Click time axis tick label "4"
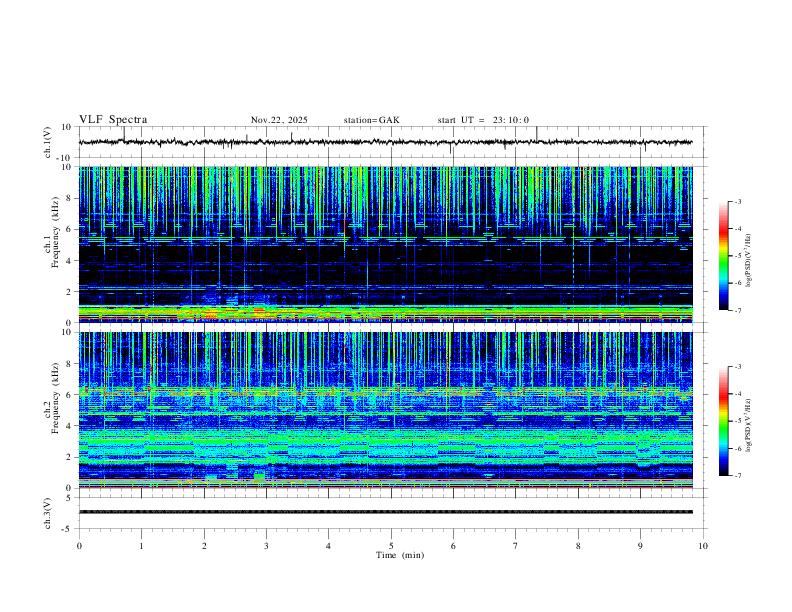Viewport: 792px width, 612px height. click(328, 546)
